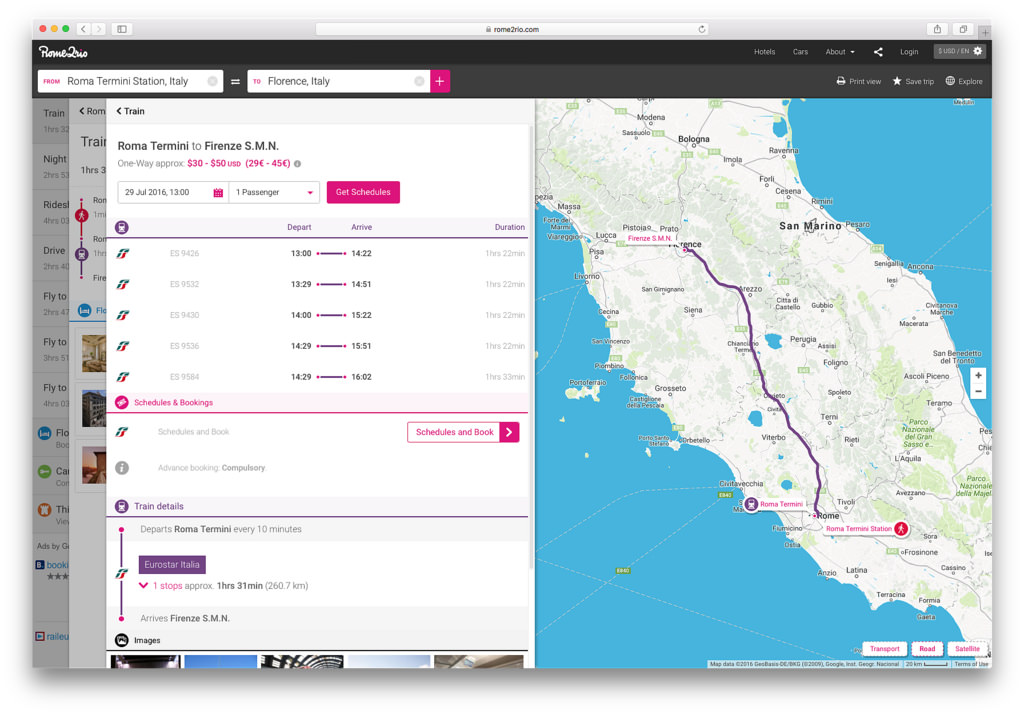Viewport: 1024px width, 714px height.
Task: Click the Schedules & Bookings heading
Action: coord(173,402)
